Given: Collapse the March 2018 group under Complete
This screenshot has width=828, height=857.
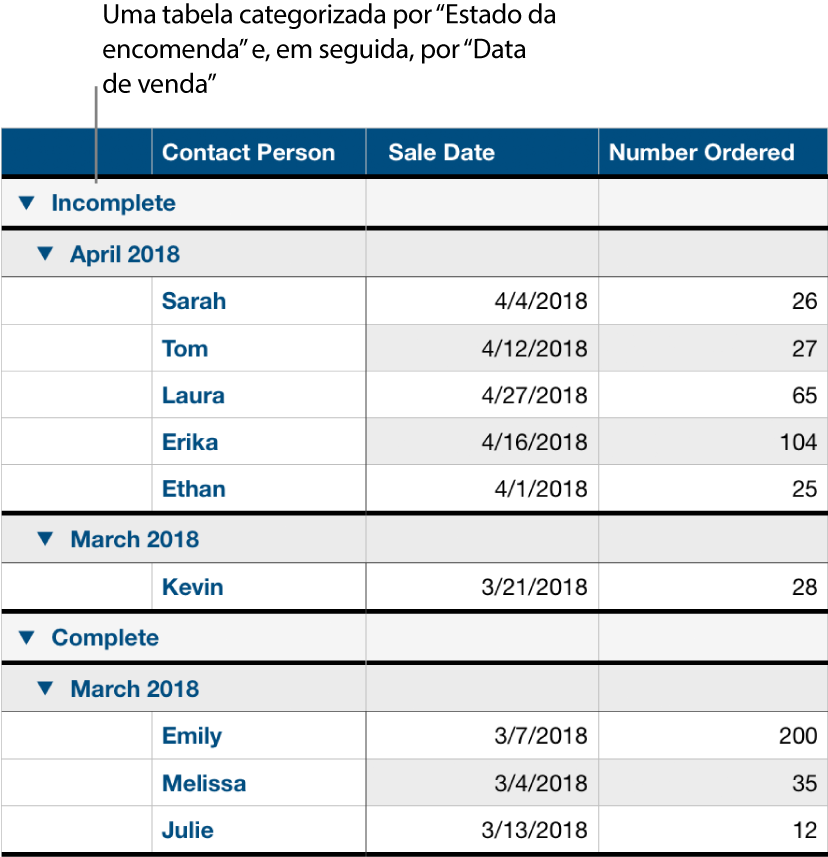Looking at the screenshot, I should [44, 688].
